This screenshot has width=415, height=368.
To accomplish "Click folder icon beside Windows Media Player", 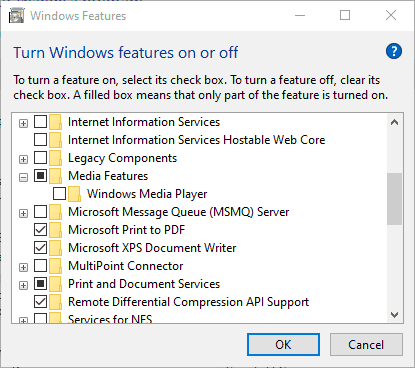I will 74,194.
